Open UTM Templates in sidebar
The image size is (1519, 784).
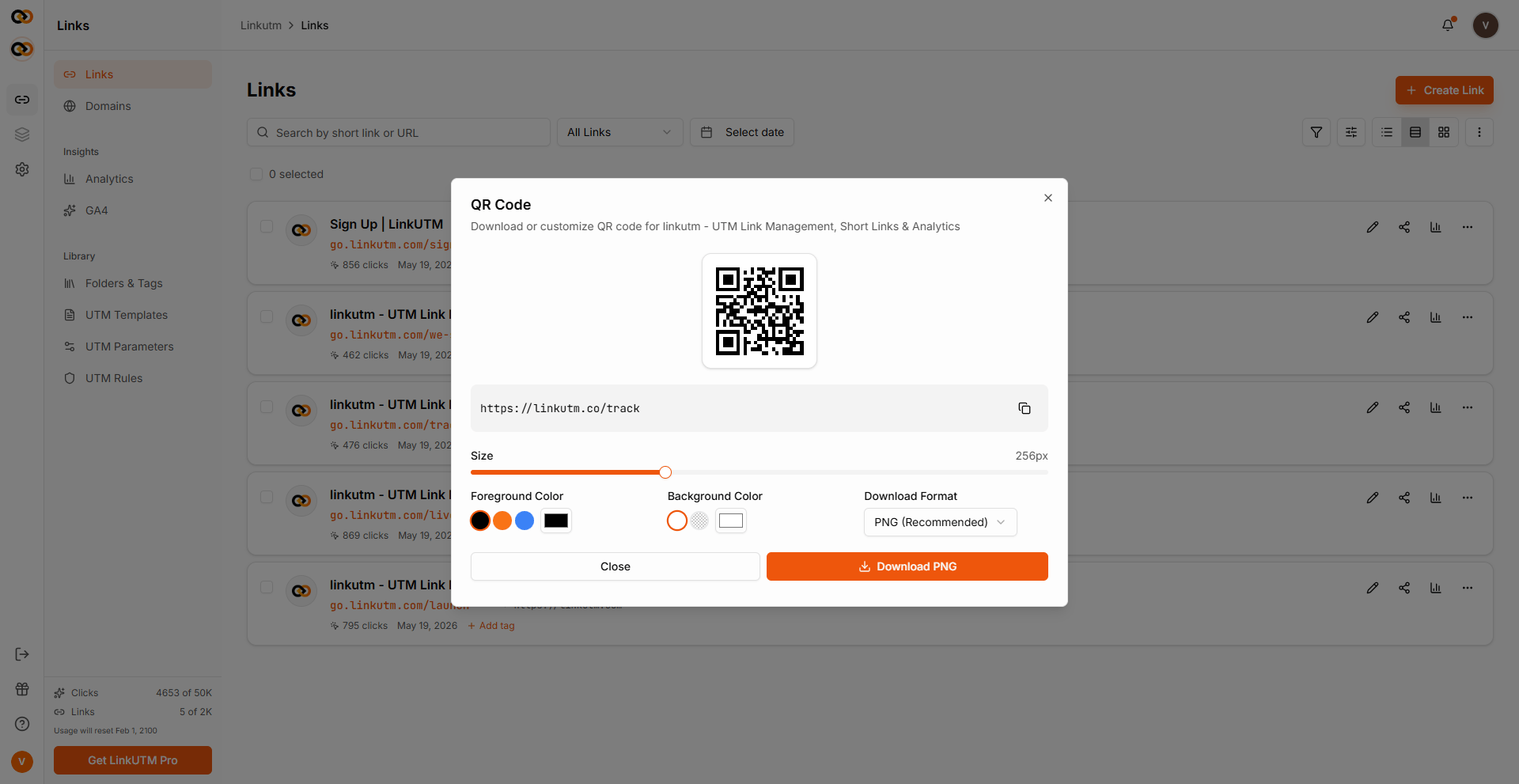(133, 315)
